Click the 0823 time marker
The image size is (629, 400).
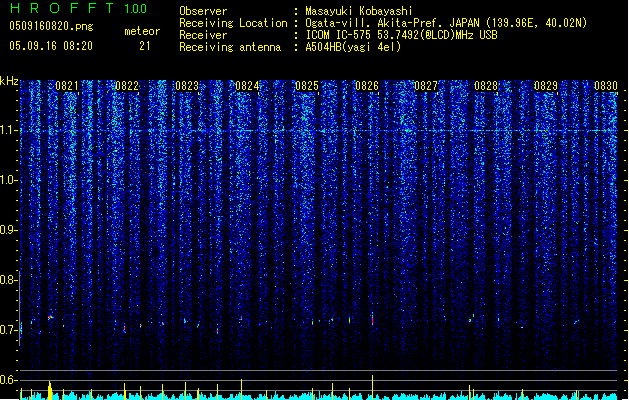(187, 86)
